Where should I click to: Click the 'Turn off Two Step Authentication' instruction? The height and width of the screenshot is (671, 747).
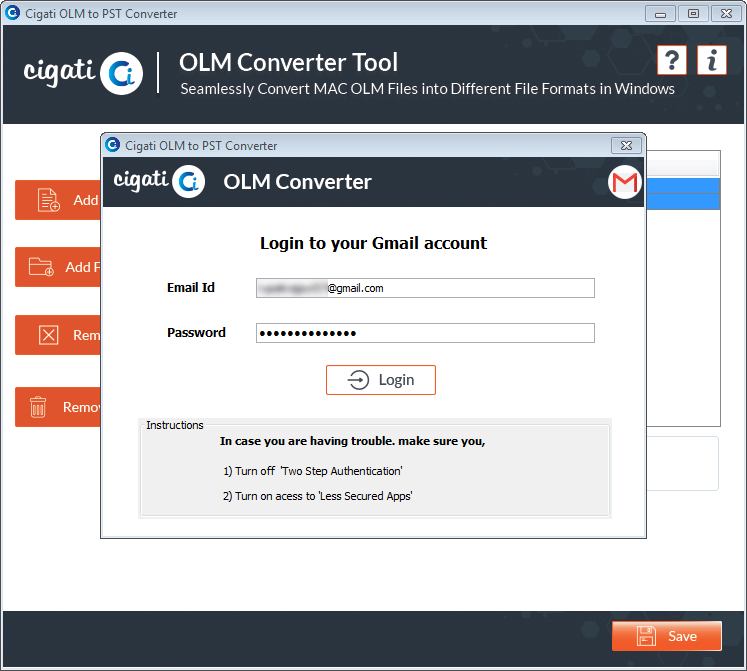click(313, 471)
